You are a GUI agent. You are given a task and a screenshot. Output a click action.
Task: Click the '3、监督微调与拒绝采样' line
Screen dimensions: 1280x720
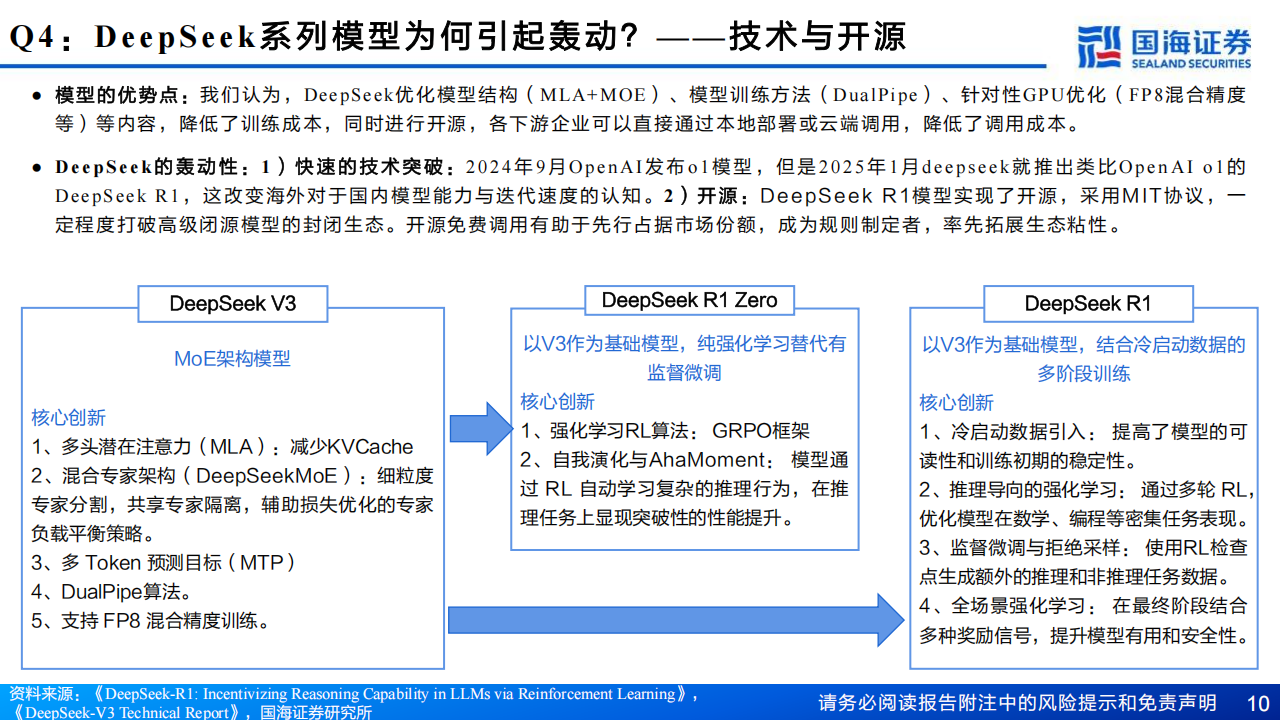[1084, 562]
